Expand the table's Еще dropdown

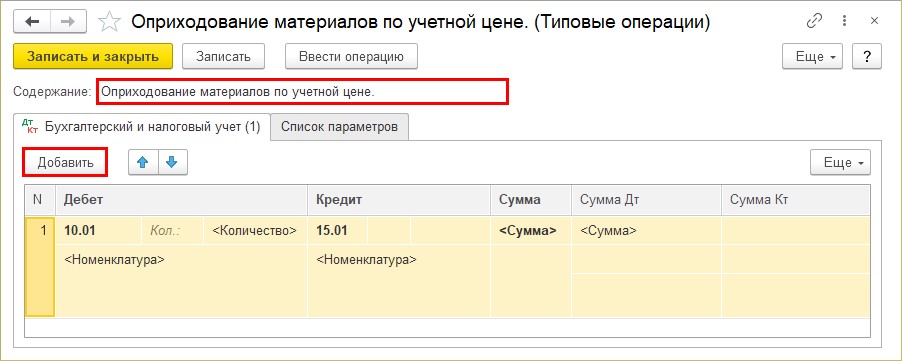[x=840, y=163]
